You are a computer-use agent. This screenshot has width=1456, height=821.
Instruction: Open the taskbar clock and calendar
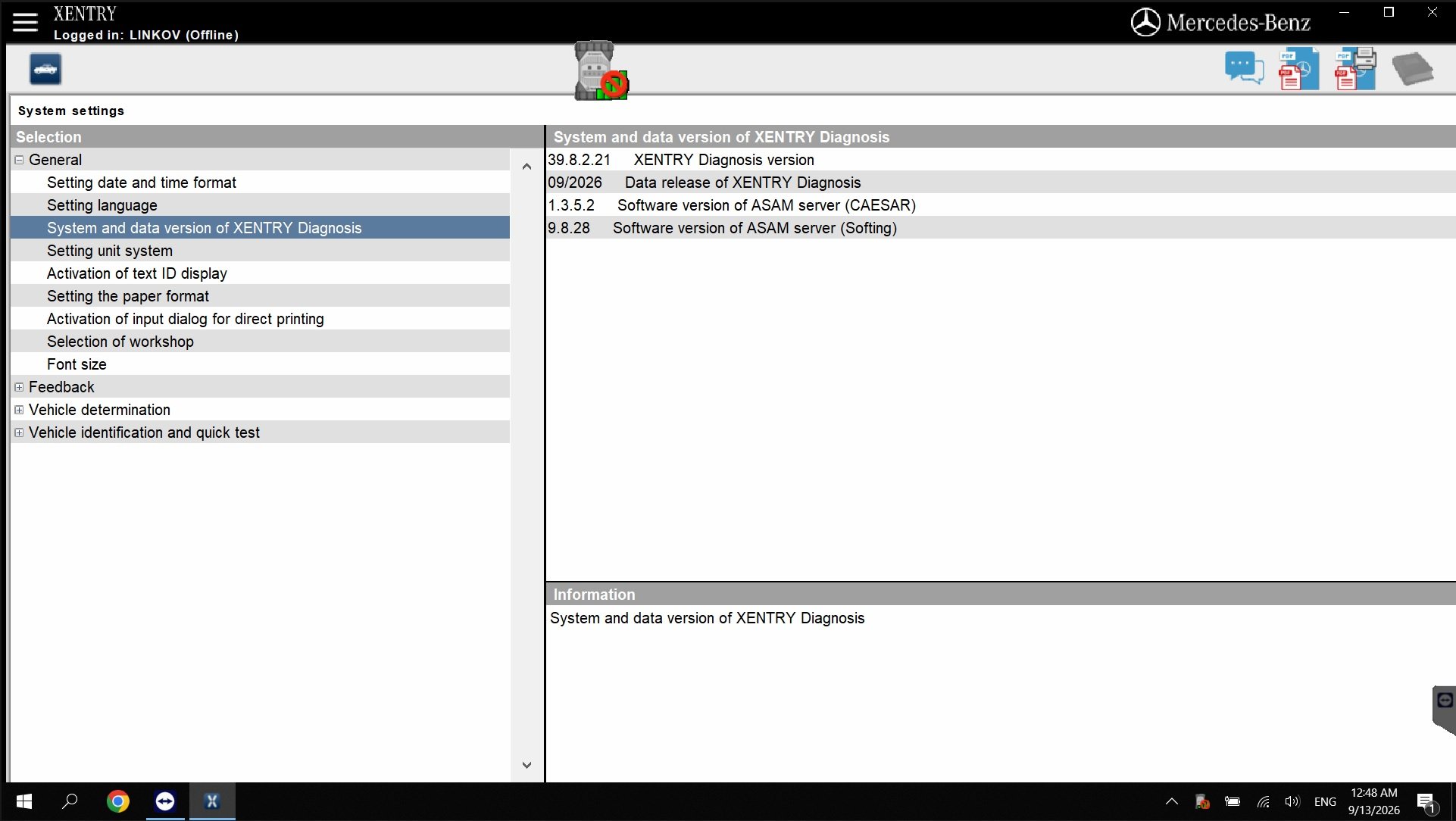click(x=1373, y=801)
